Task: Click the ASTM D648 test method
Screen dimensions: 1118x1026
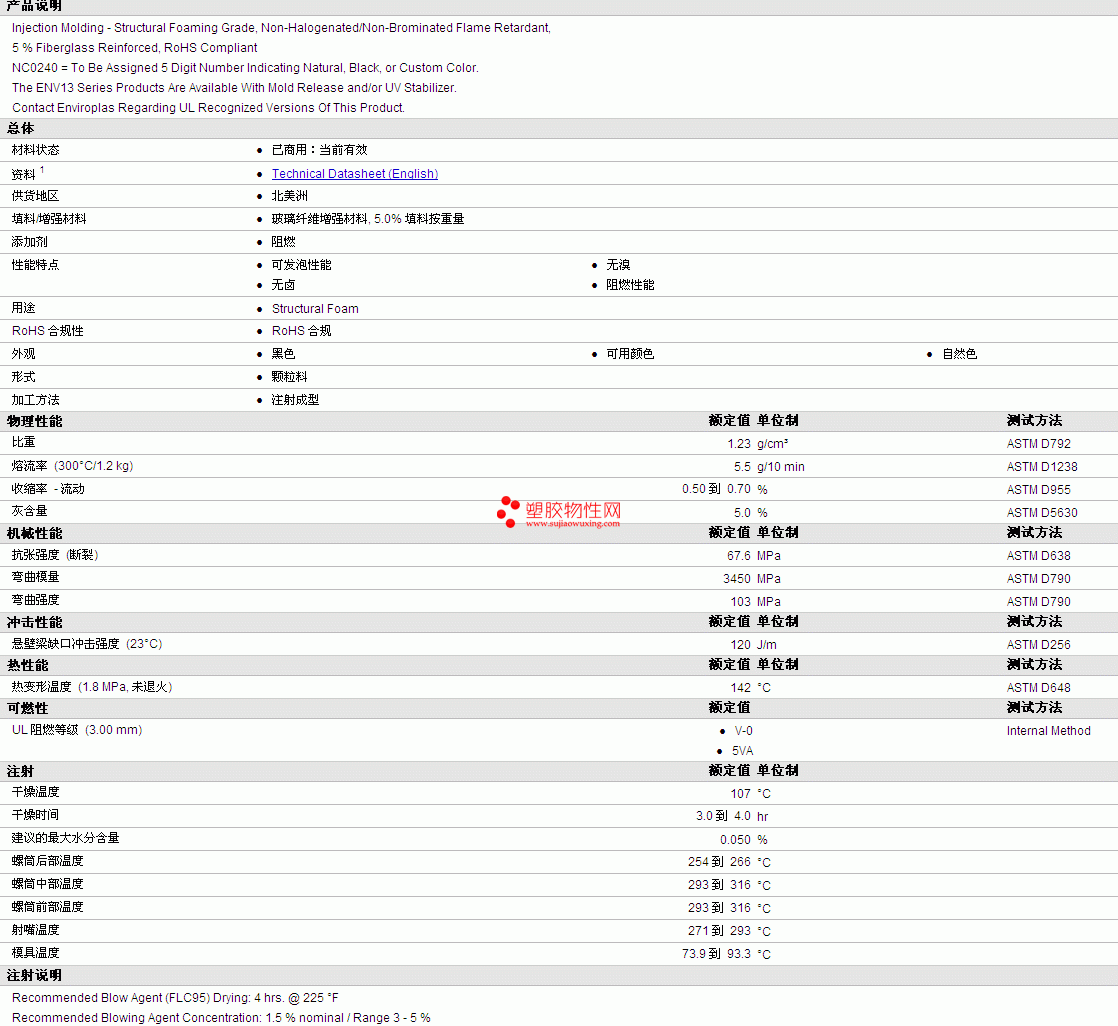Action: click(x=1038, y=688)
